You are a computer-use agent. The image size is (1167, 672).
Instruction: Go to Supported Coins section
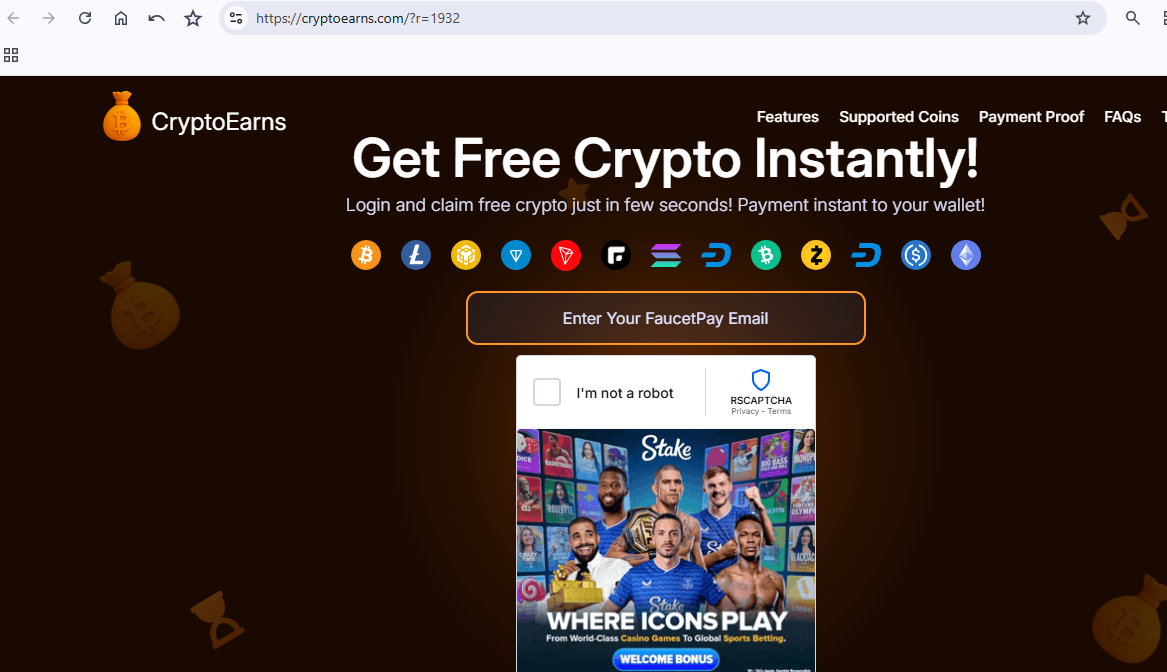pyautogui.click(x=898, y=117)
